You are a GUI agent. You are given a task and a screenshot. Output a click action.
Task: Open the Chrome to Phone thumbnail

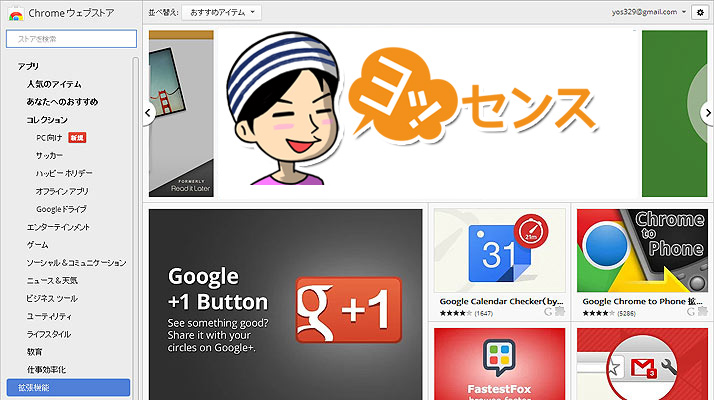click(x=642, y=251)
